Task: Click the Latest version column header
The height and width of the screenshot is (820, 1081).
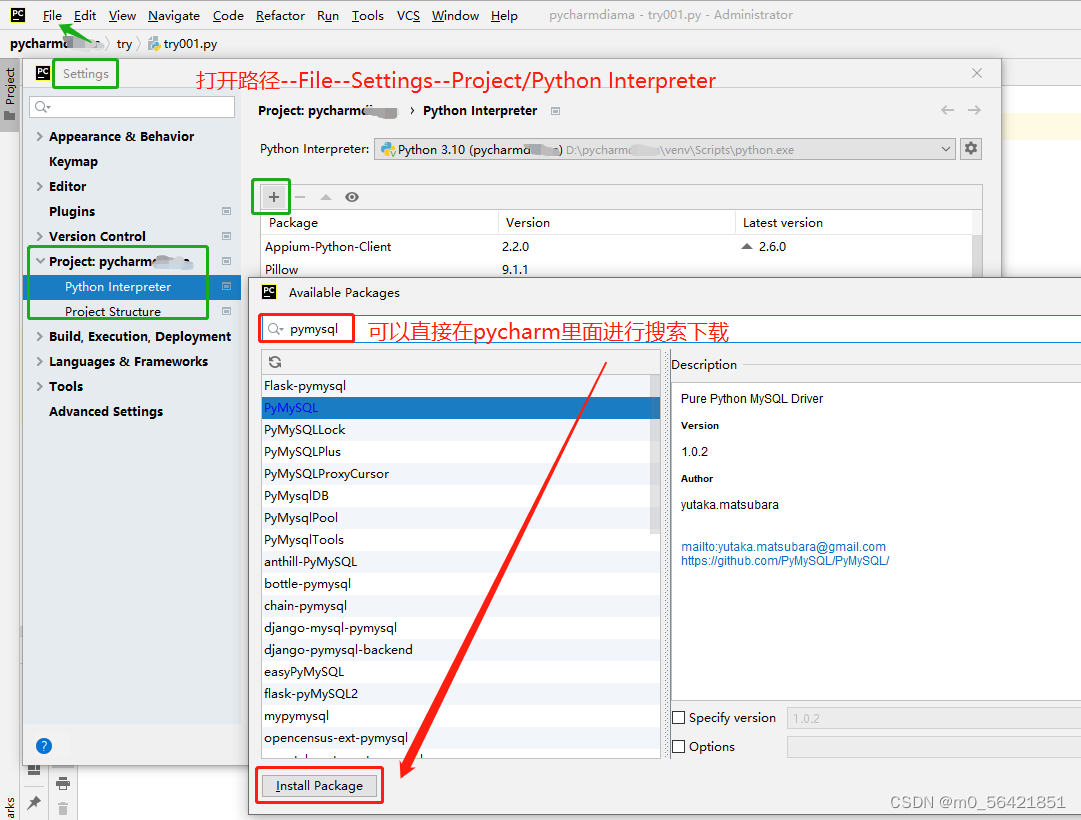Action: coord(853,223)
